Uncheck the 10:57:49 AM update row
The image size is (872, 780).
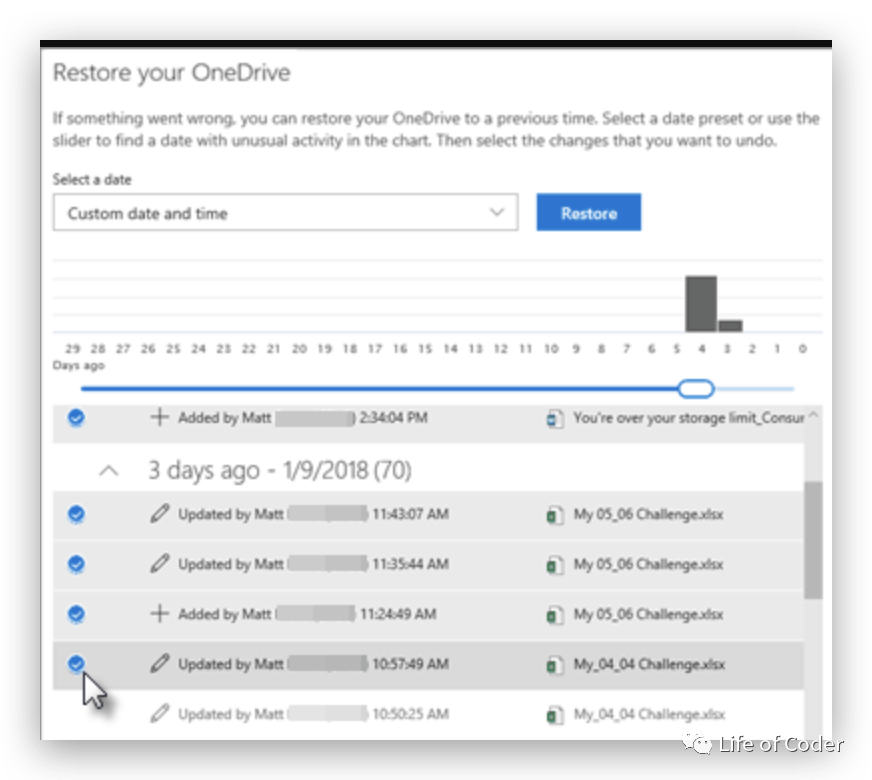click(76, 663)
